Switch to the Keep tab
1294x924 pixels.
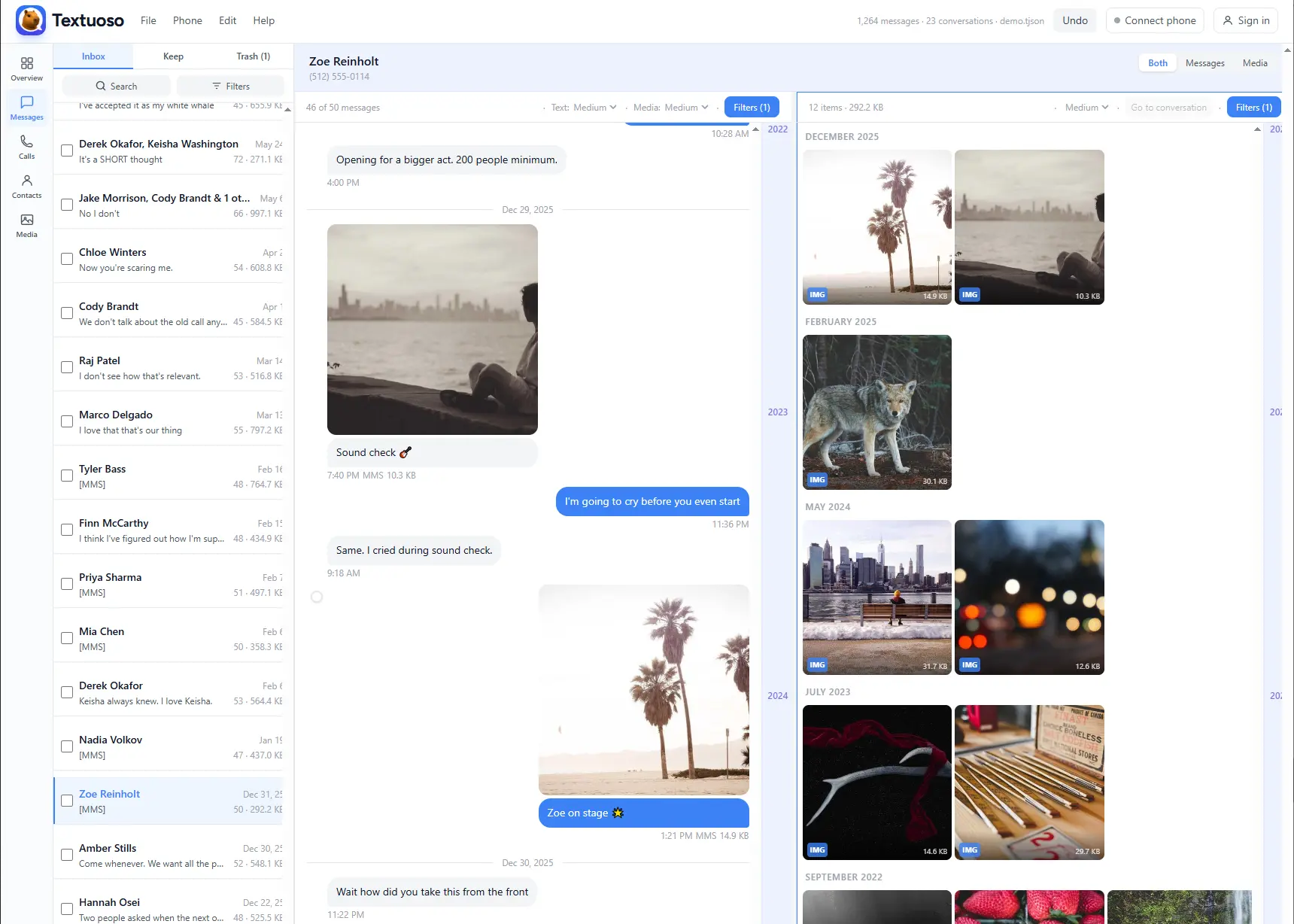click(173, 56)
